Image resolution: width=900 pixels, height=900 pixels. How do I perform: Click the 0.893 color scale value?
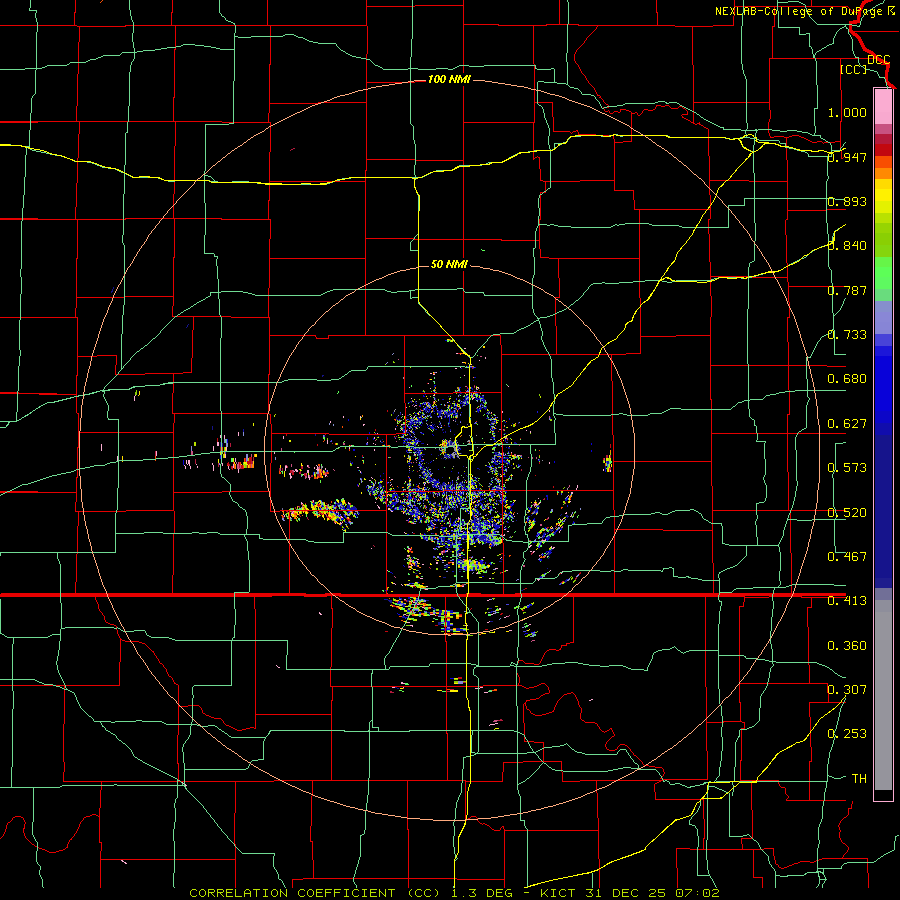pos(847,201)
